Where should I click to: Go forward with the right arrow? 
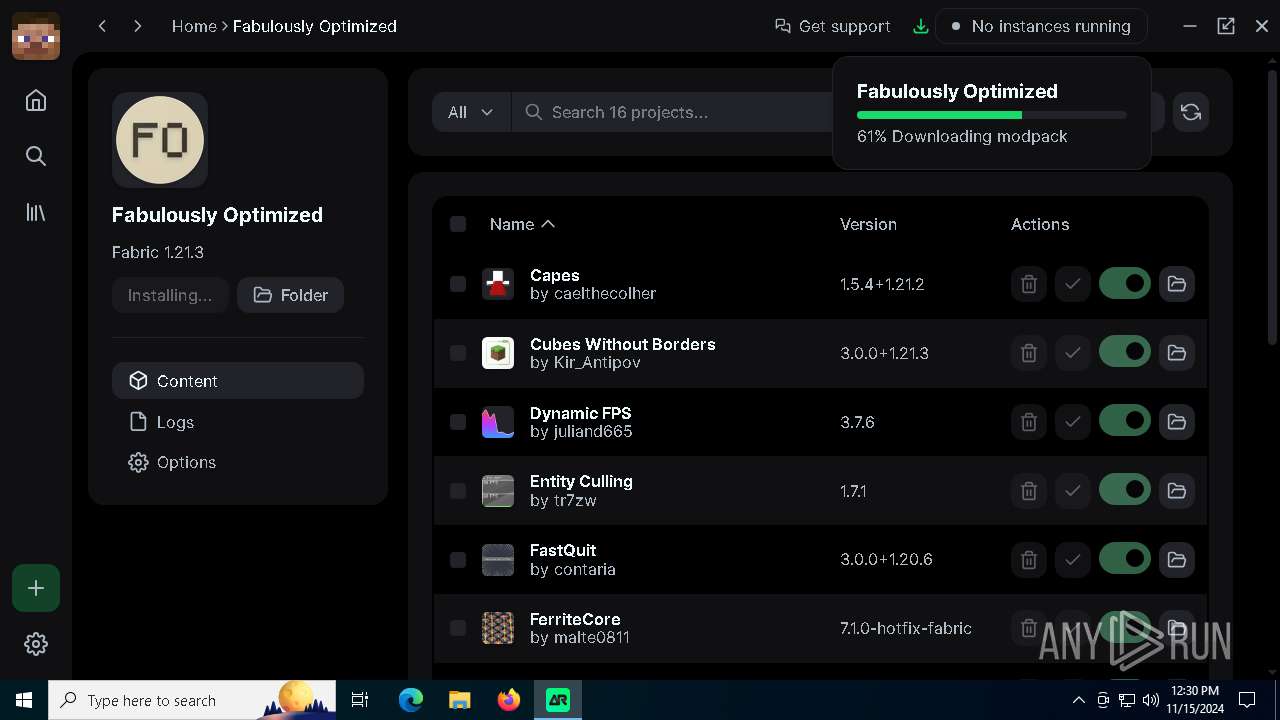pyautogui.click(x=138, y=26)
